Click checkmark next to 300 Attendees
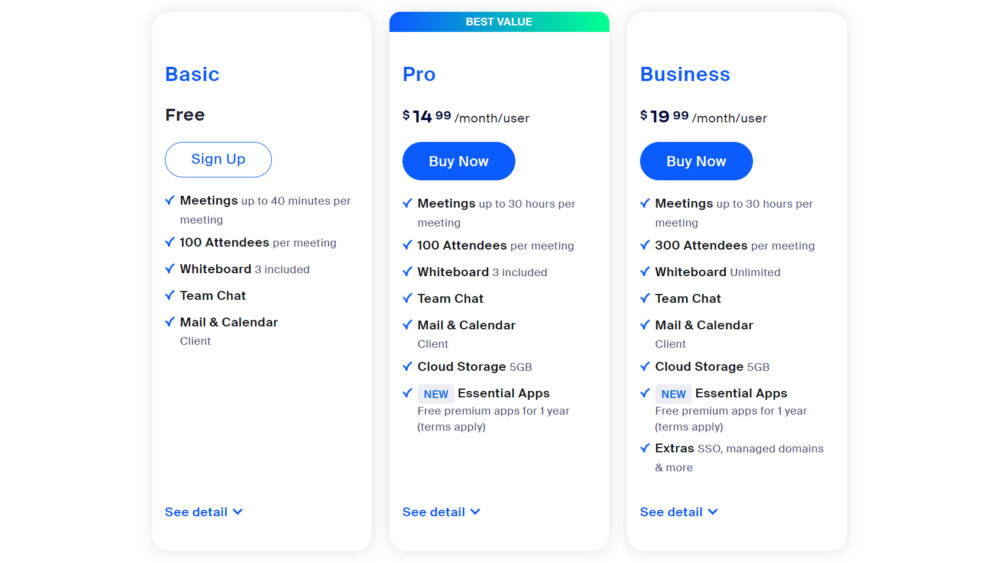This screenshot has height=563, width=1000. click(645, 245)
